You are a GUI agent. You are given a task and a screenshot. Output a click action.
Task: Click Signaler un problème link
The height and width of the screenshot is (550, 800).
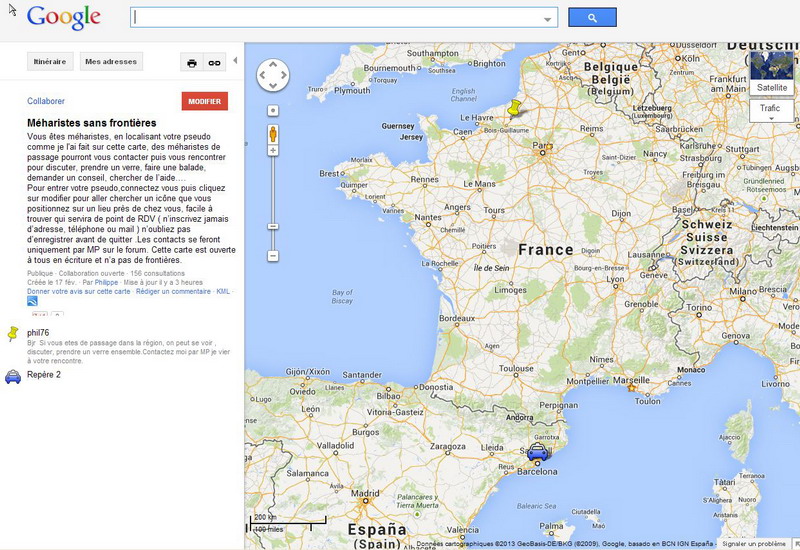tap(754, 544)
